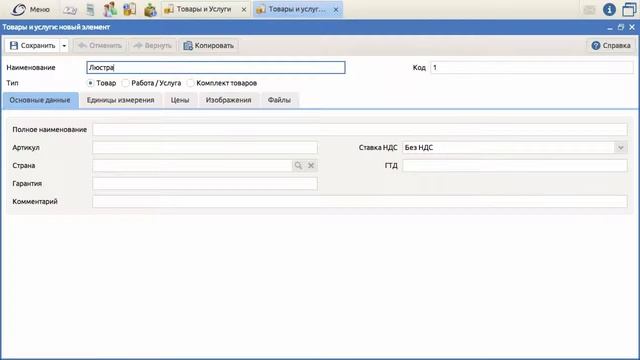Open the blue info icon

(609, 9)
